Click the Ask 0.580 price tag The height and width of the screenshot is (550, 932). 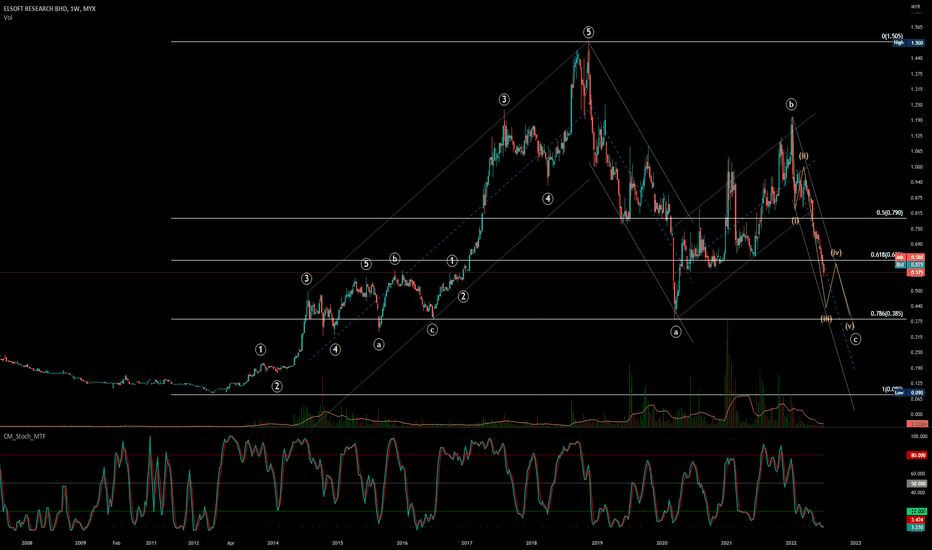pos(909,257)
